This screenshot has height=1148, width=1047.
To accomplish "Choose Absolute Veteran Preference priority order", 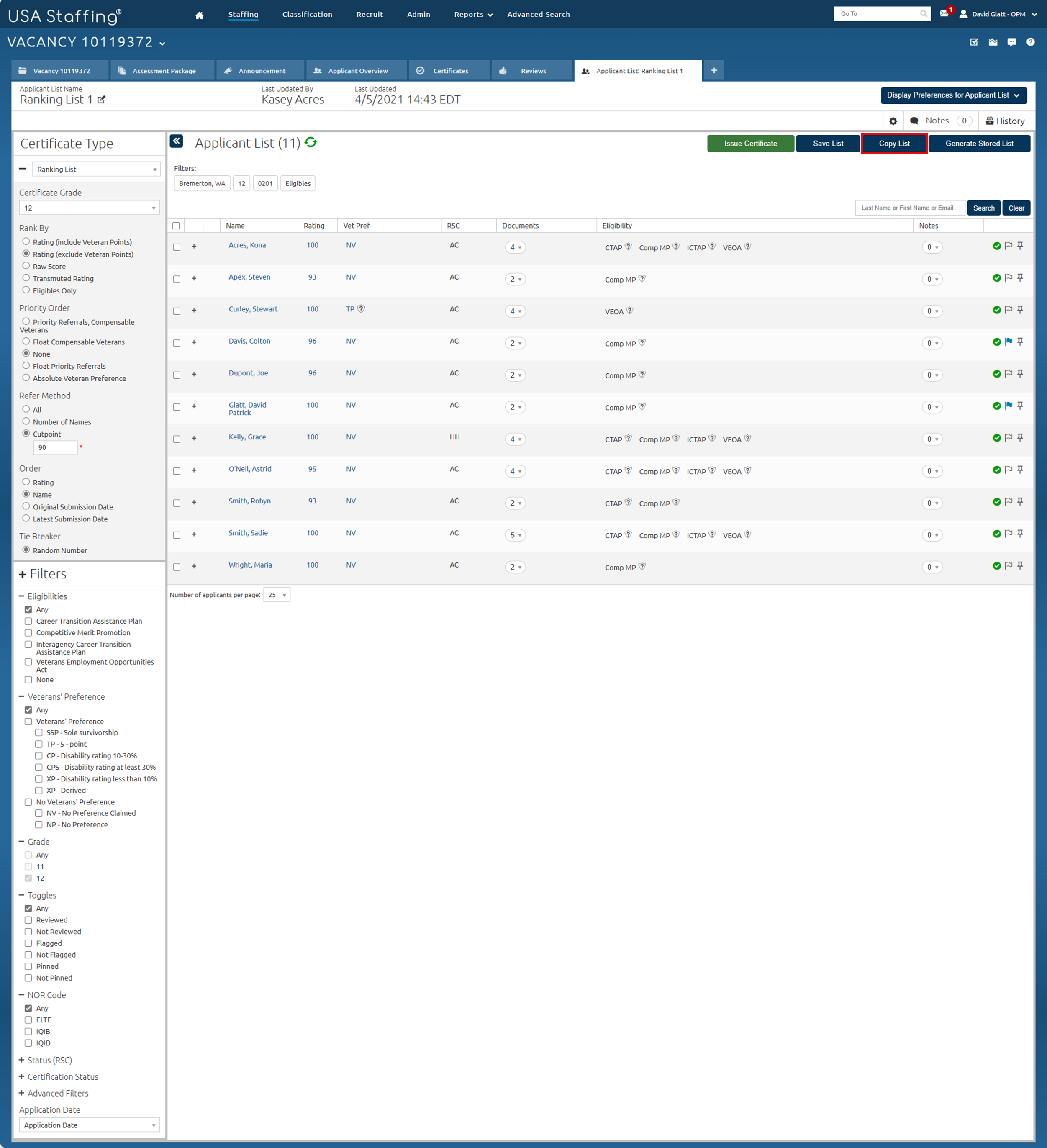I will point(26,378).
